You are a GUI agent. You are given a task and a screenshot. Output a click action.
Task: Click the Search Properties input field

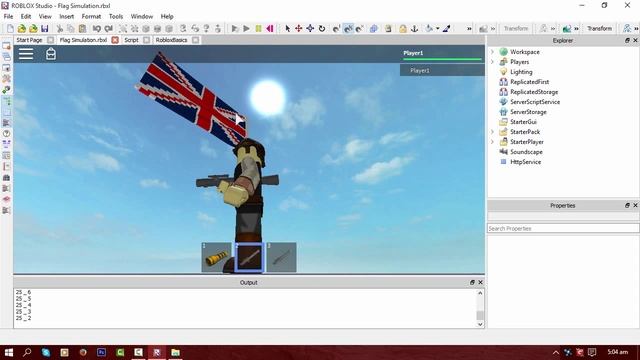563,229
